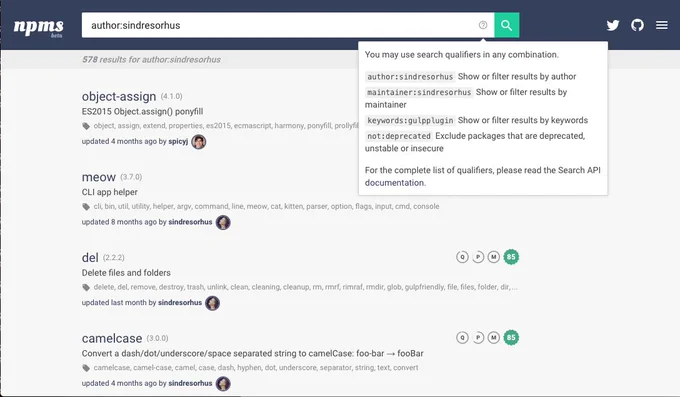680x397 pixels.
Task: Click the spicyj author name link
Action: tap(178, 141)
